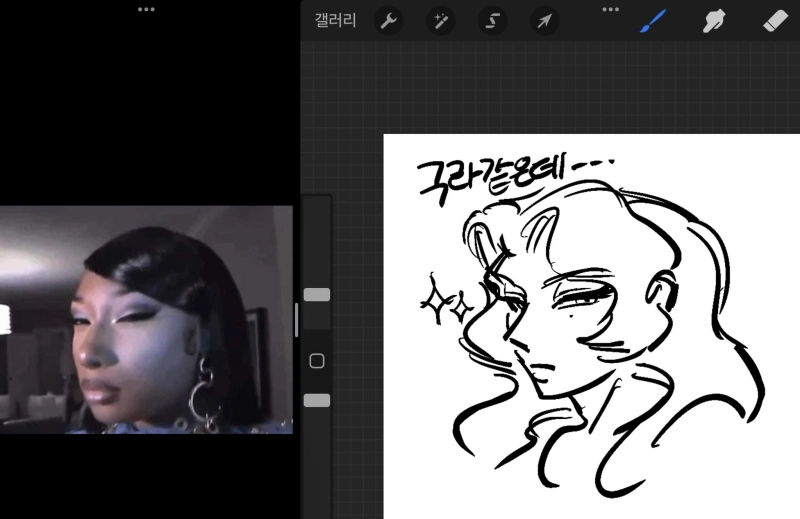Screen dimensions: 800x519
Task: Select the Eraser tool
Action: (775, 20)
